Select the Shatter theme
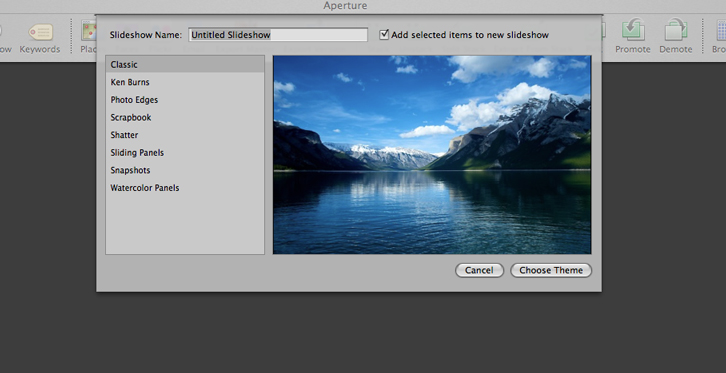This screenshot has height=373, width=726. click(x=185, y=135)
